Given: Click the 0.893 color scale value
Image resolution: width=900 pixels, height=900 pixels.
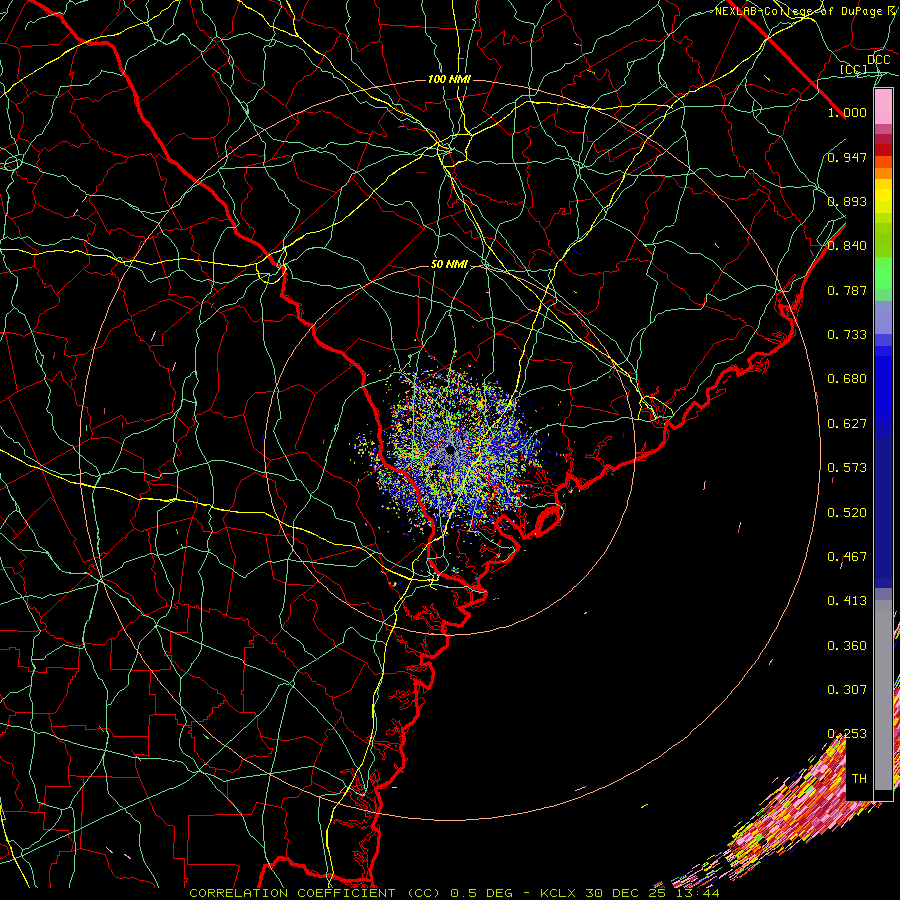Looking at the screenshot, I should [x=847, y=201].
